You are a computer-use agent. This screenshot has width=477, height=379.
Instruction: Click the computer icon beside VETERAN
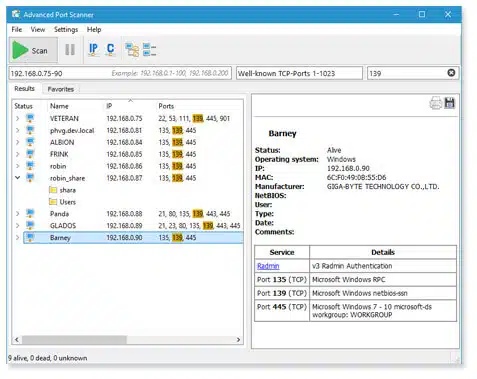tap(30, 118)
